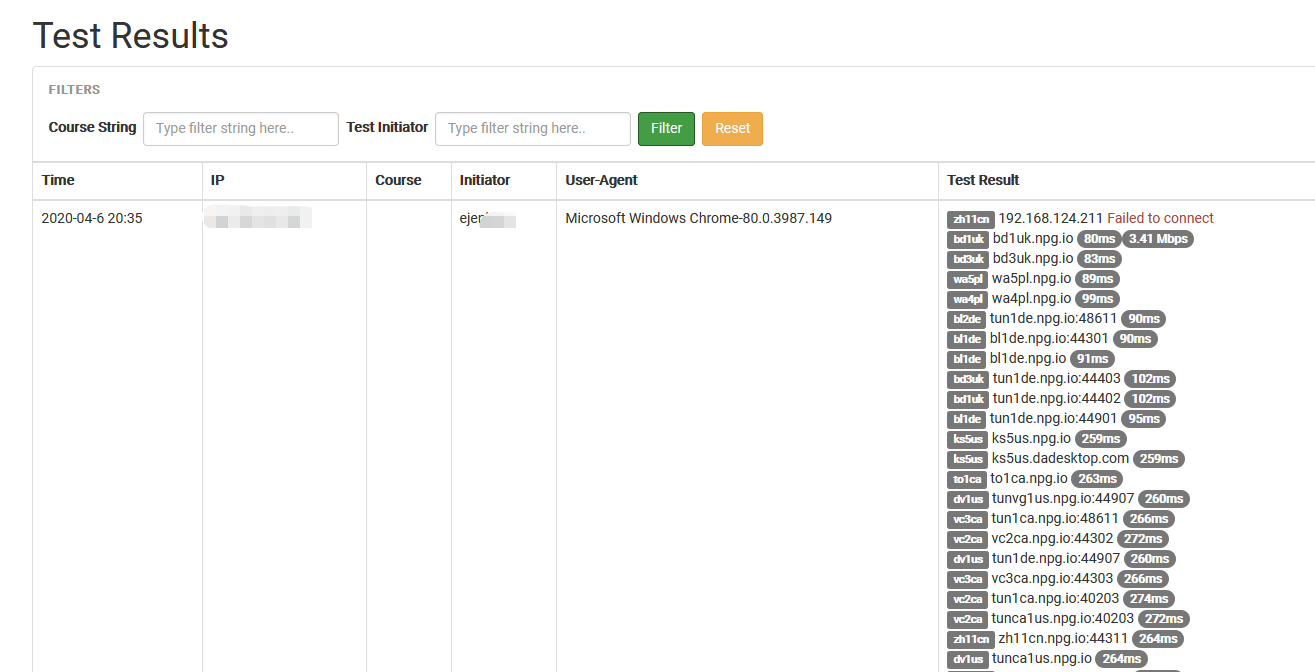Click the 2020-04-6 20:35 timestamp cell

(92, 218)
